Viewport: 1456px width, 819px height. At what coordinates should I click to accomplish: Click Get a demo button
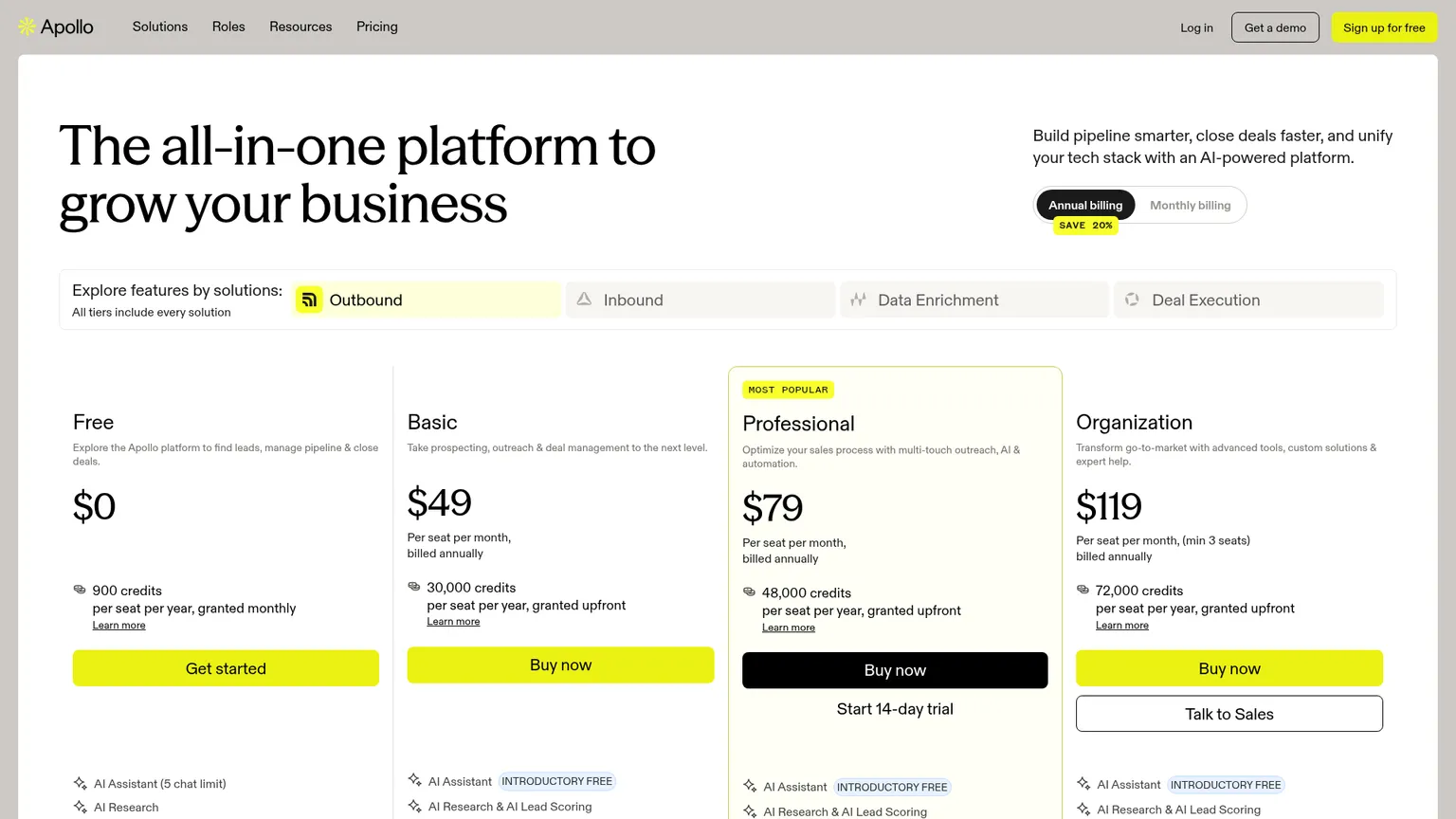(x=1275, y=27)
